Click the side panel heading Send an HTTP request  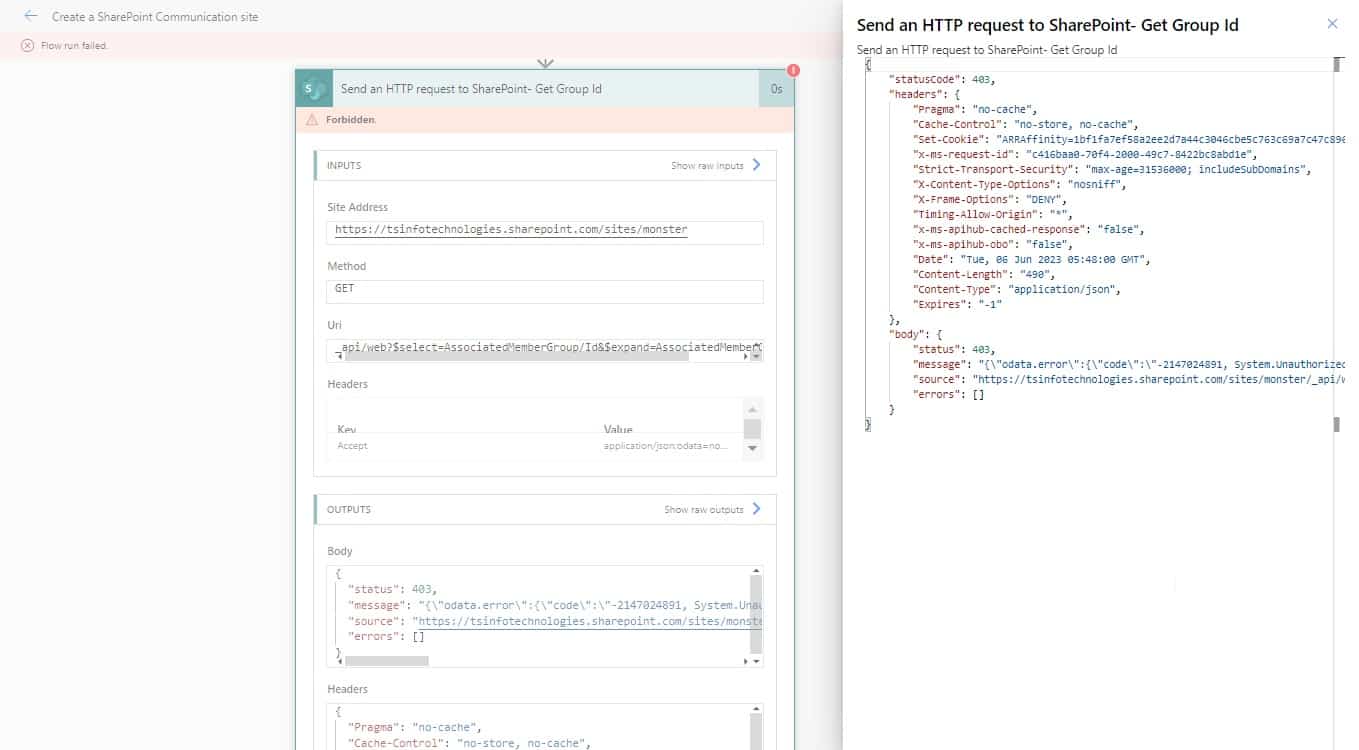click(1047, 25)
